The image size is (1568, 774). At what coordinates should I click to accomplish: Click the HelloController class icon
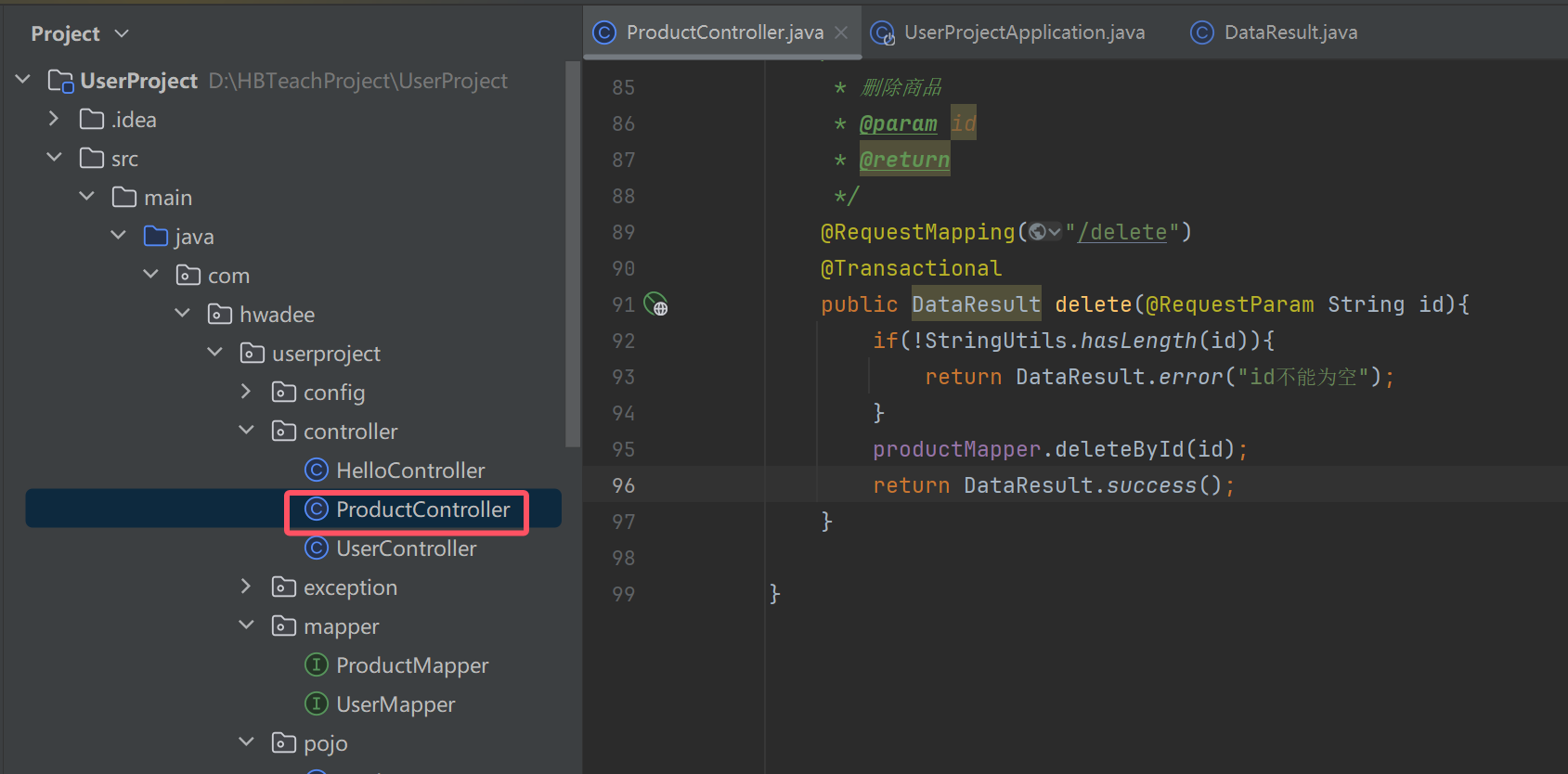pos(317,470)
